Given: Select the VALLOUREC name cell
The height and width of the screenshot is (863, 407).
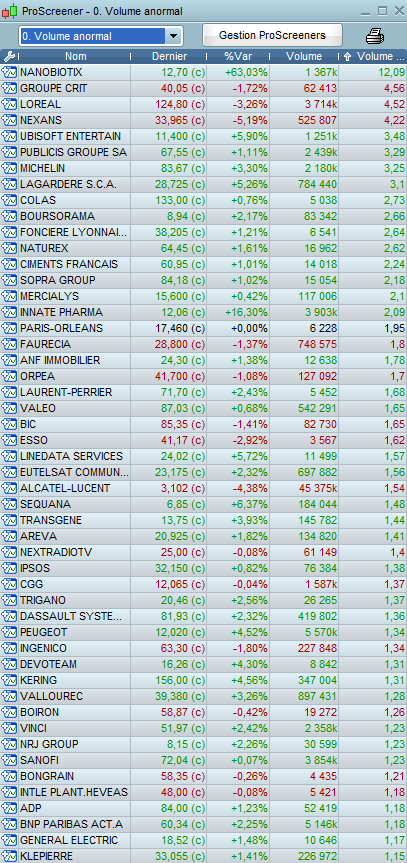Looking at the screenshot, I should 74,696.
